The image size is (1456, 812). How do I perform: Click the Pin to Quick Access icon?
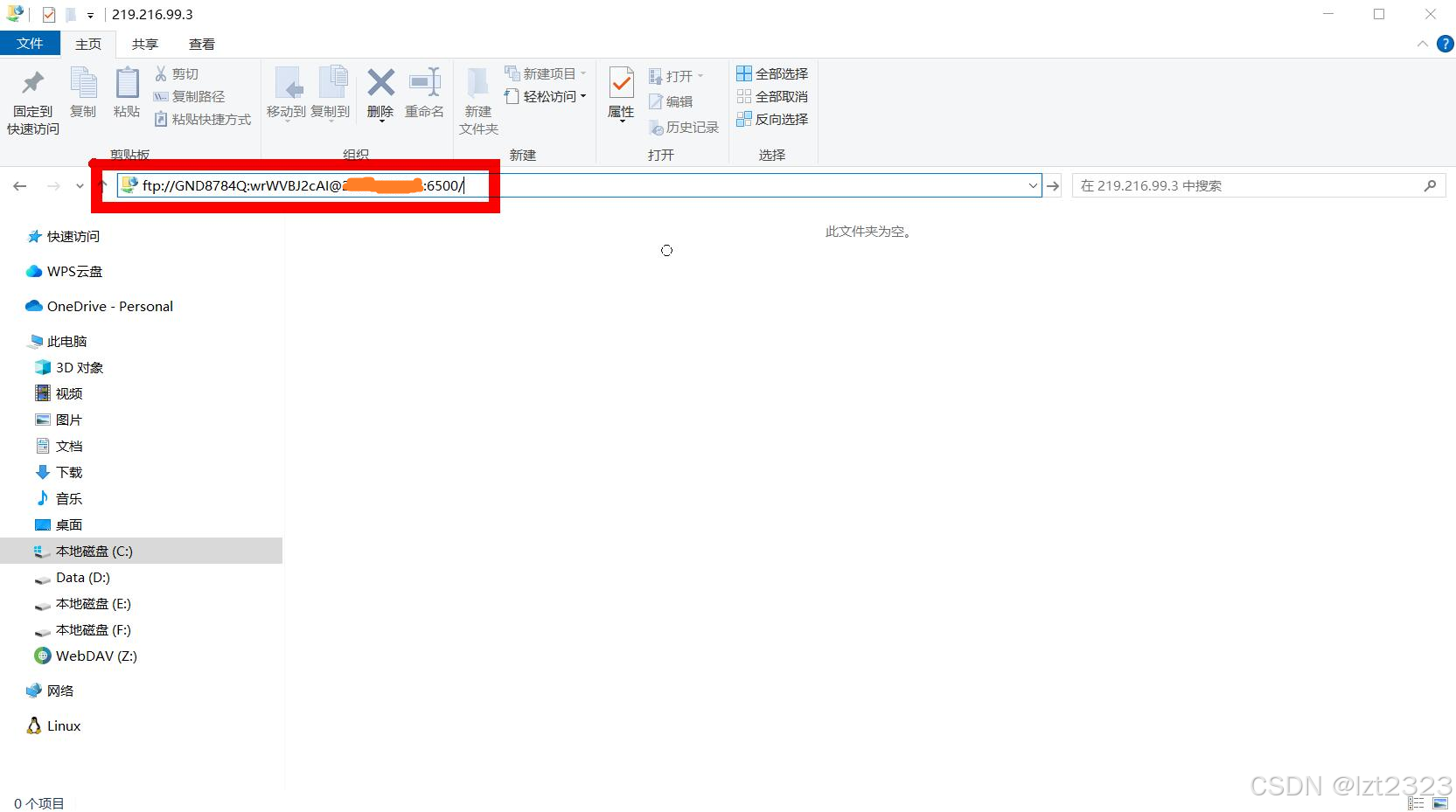pyautogui.click(x=33, y=83)
